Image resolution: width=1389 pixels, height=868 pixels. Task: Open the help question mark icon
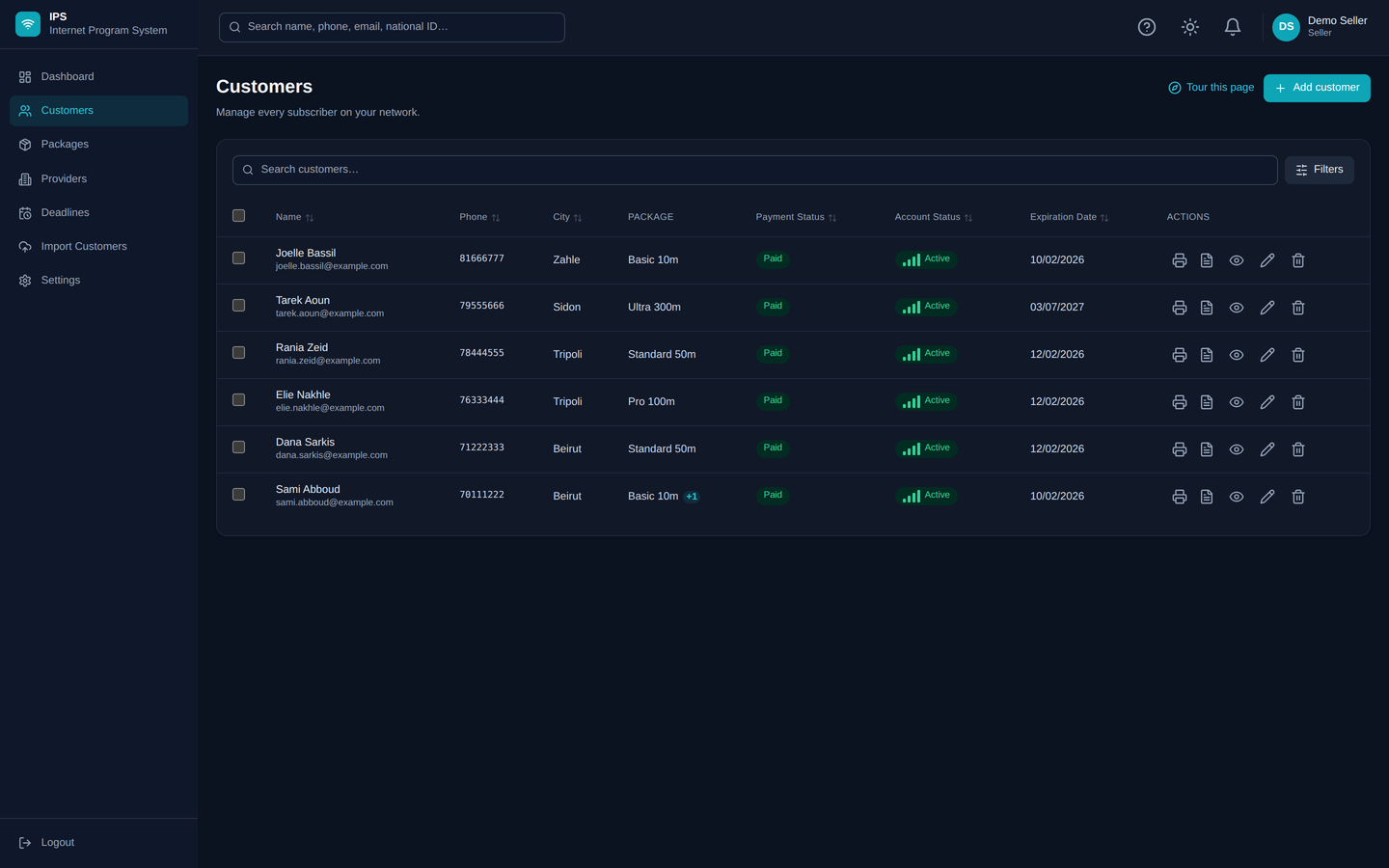(x=1147, y=27)
